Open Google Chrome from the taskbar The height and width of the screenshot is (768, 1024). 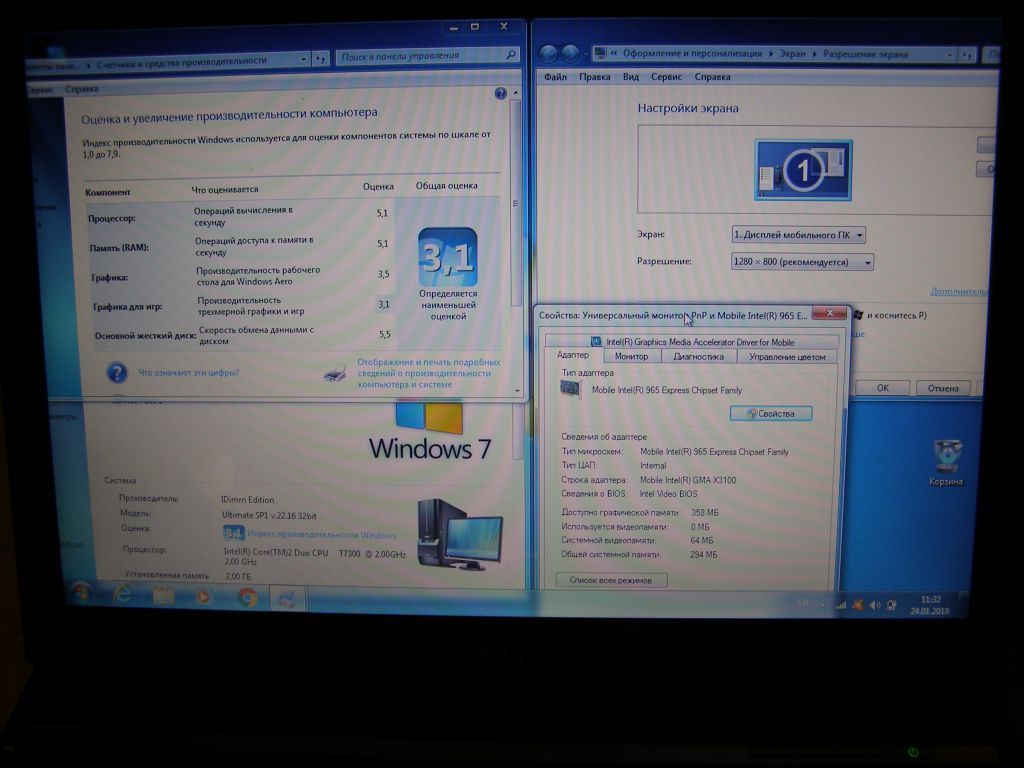247,597
